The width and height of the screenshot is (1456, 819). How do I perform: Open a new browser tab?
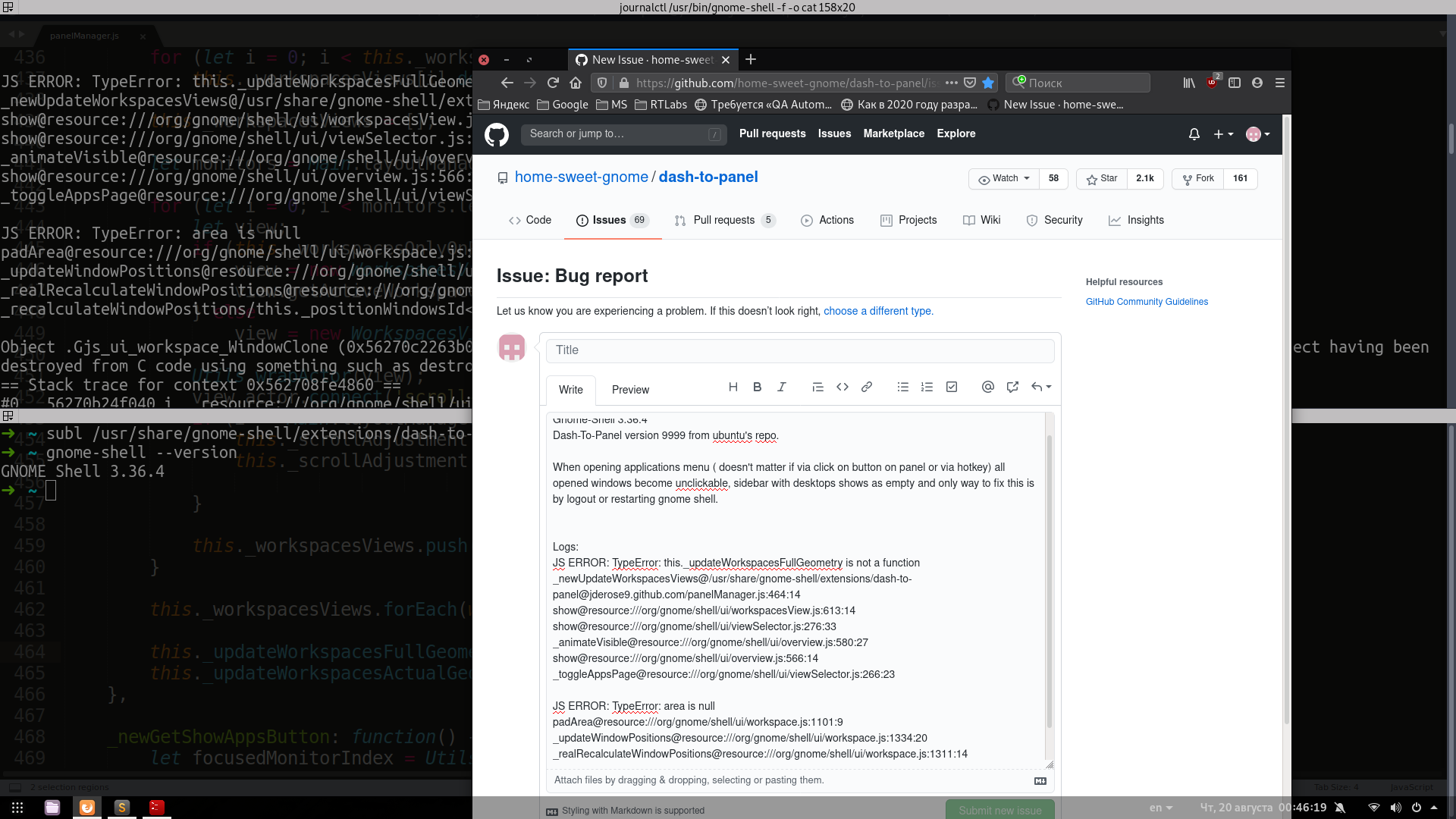[x=751, y=59]
